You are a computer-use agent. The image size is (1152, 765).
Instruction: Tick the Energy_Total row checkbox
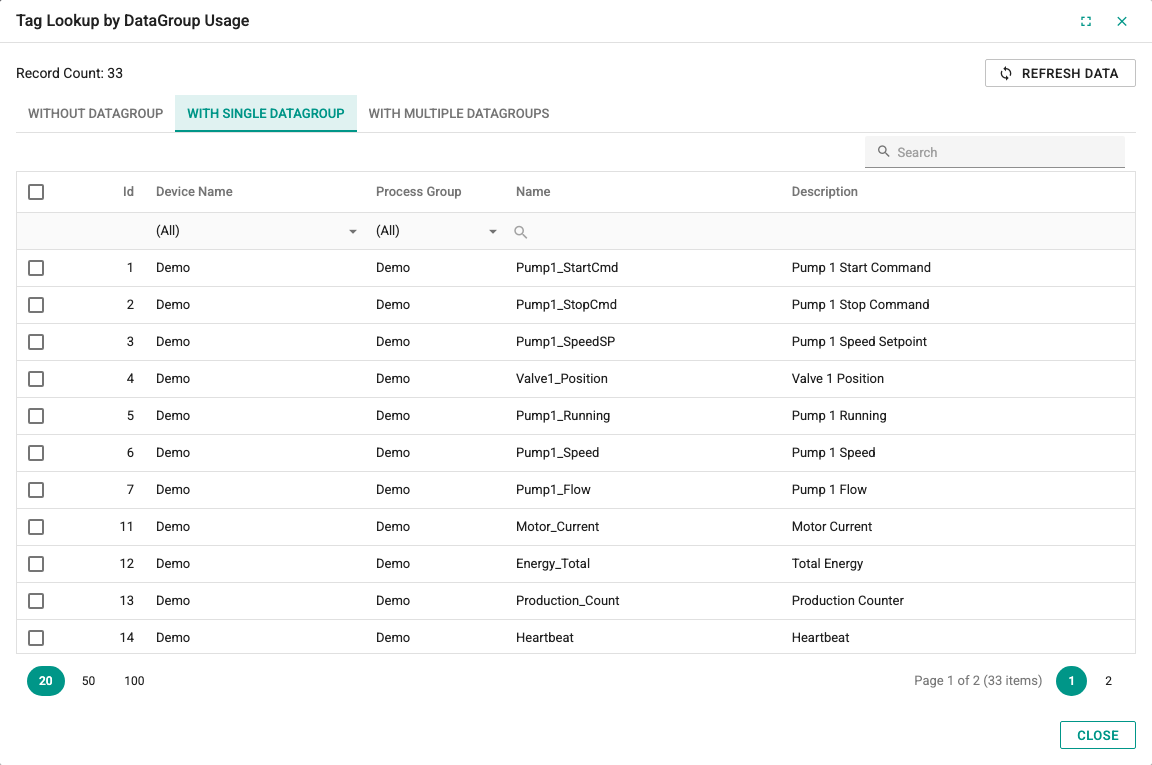[x=36, y=564]
